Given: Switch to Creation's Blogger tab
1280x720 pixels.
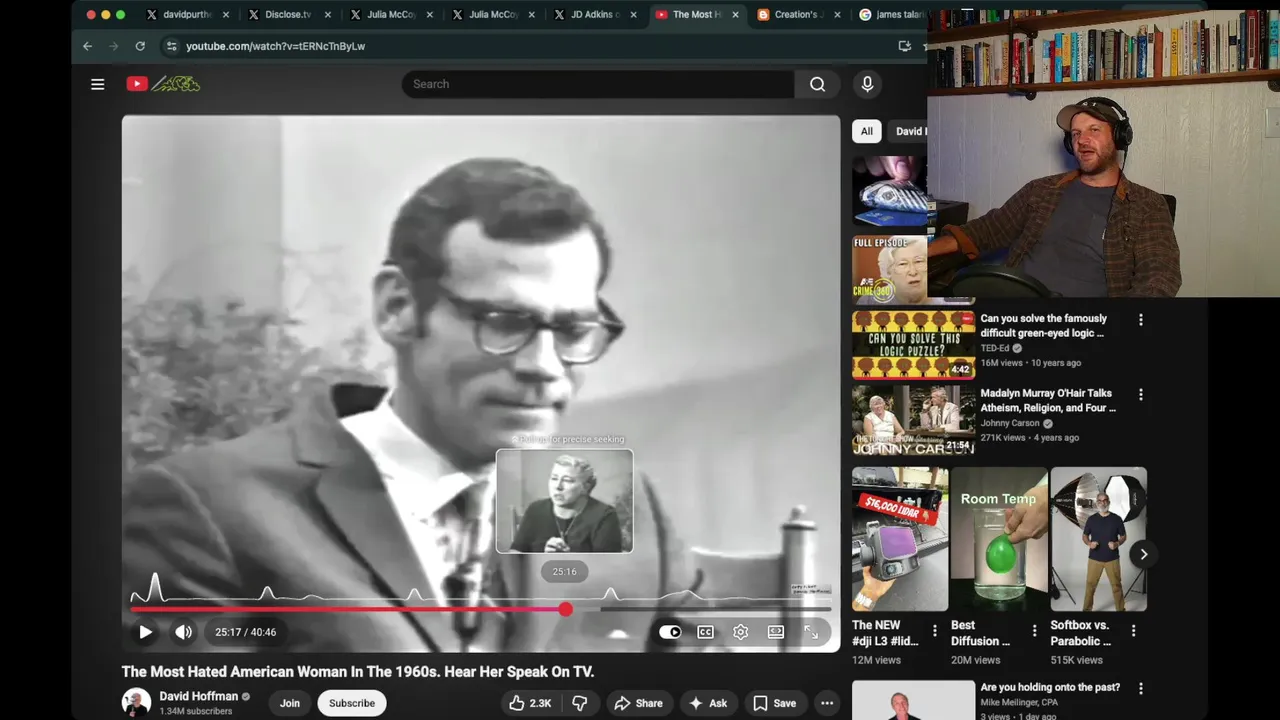Looking at the screenshot, I should click(798, 15).
